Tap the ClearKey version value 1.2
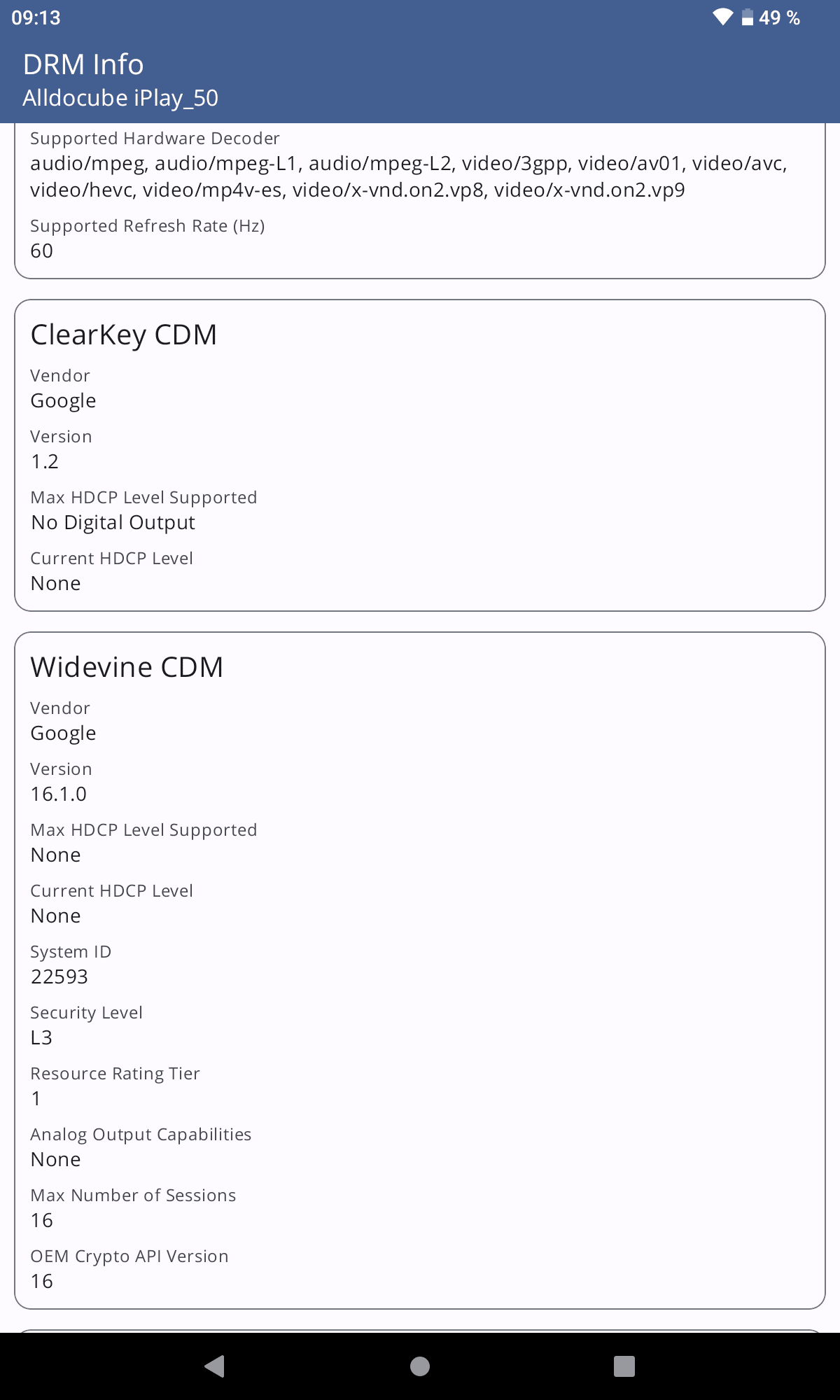 click(x=45, y=461)
